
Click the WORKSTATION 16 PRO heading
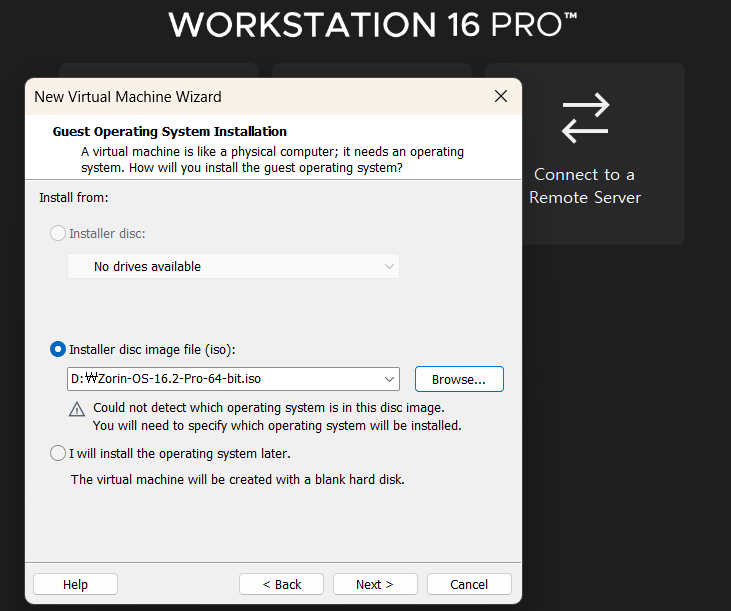coord(373,24)
